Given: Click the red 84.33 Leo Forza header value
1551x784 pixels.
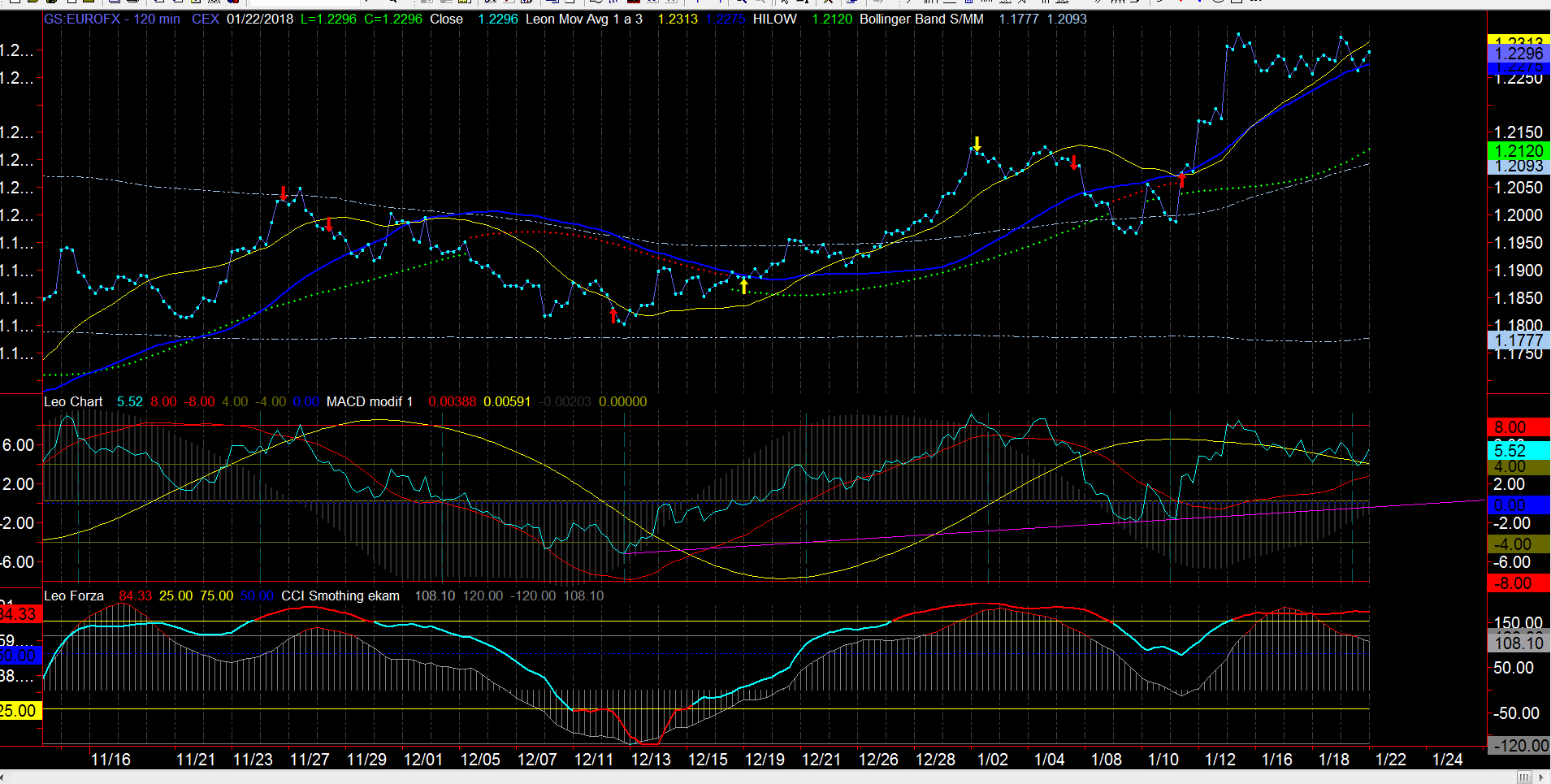Looking at the screenshot, I should click(x=136, y=596).
